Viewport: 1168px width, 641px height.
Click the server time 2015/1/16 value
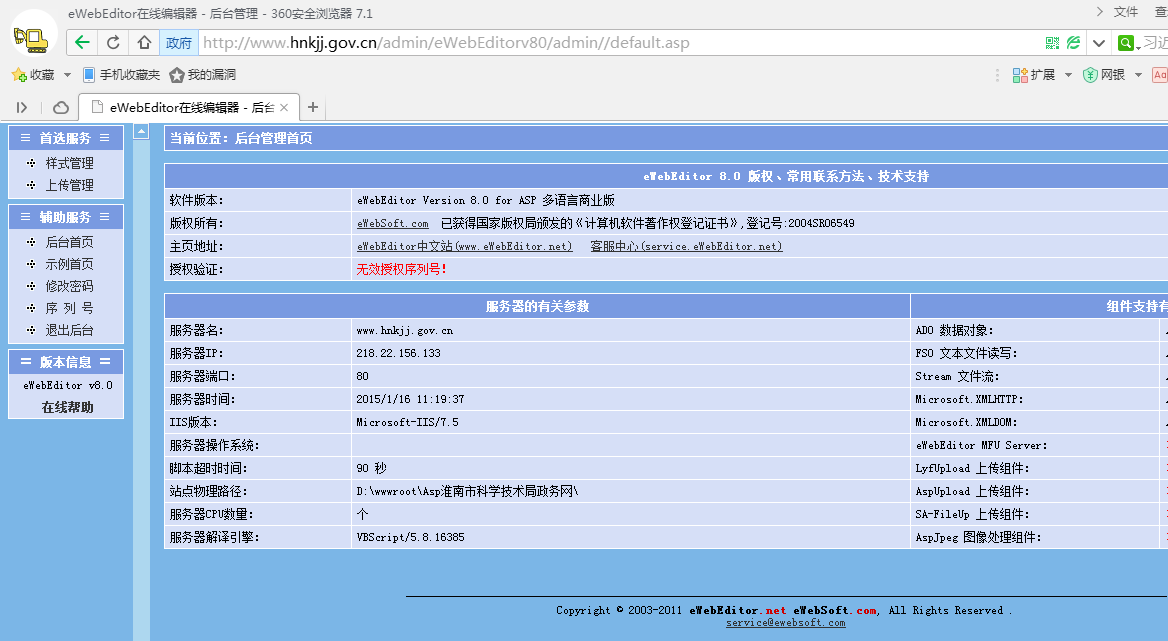pyautogui.click(x=410, y=399)
